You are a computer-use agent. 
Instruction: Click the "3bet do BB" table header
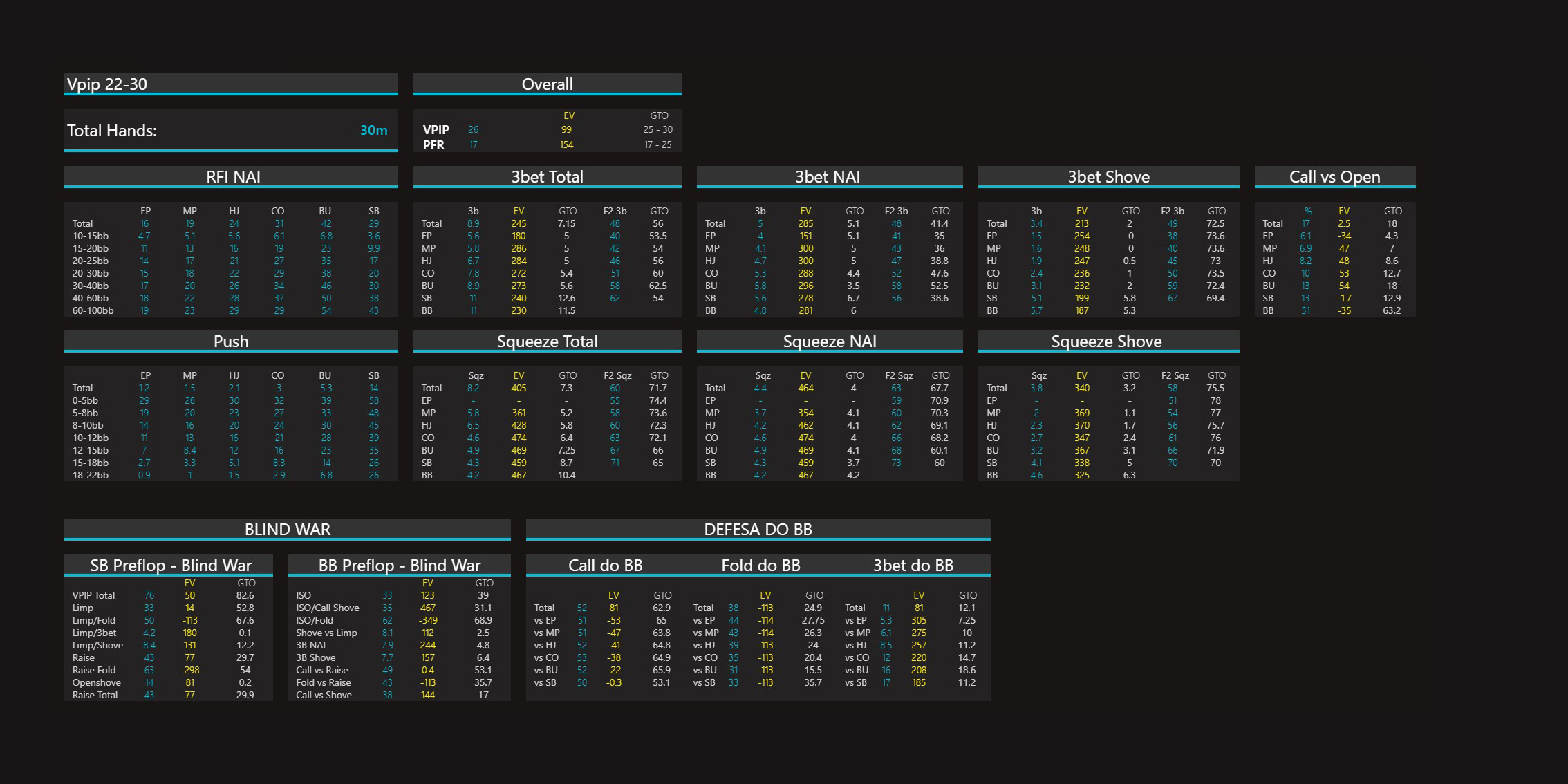point(913,566)
